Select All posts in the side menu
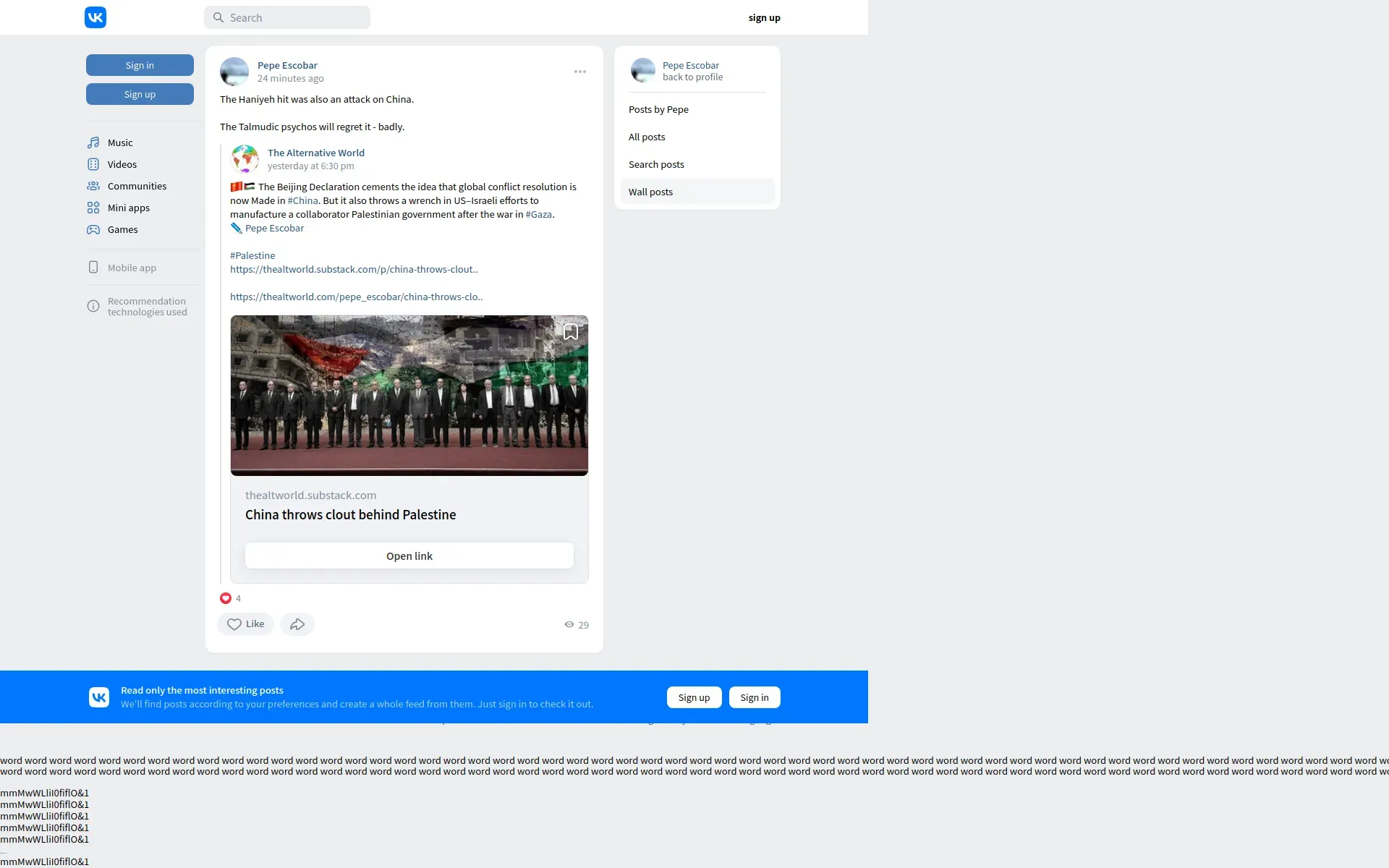Screen dimensions: 1389x868 647,137
